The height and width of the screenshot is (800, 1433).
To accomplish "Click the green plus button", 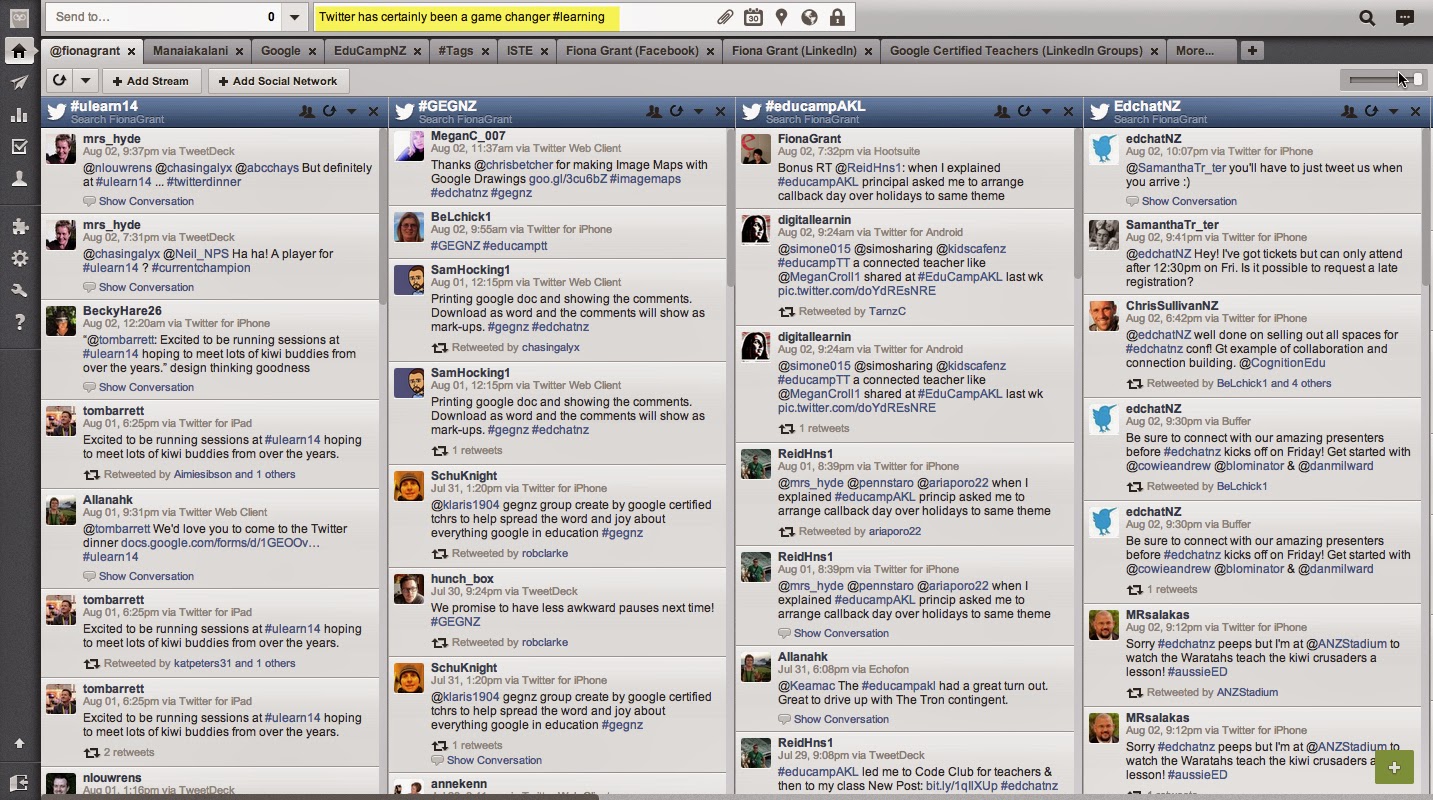I will (x=1394, y=768).
